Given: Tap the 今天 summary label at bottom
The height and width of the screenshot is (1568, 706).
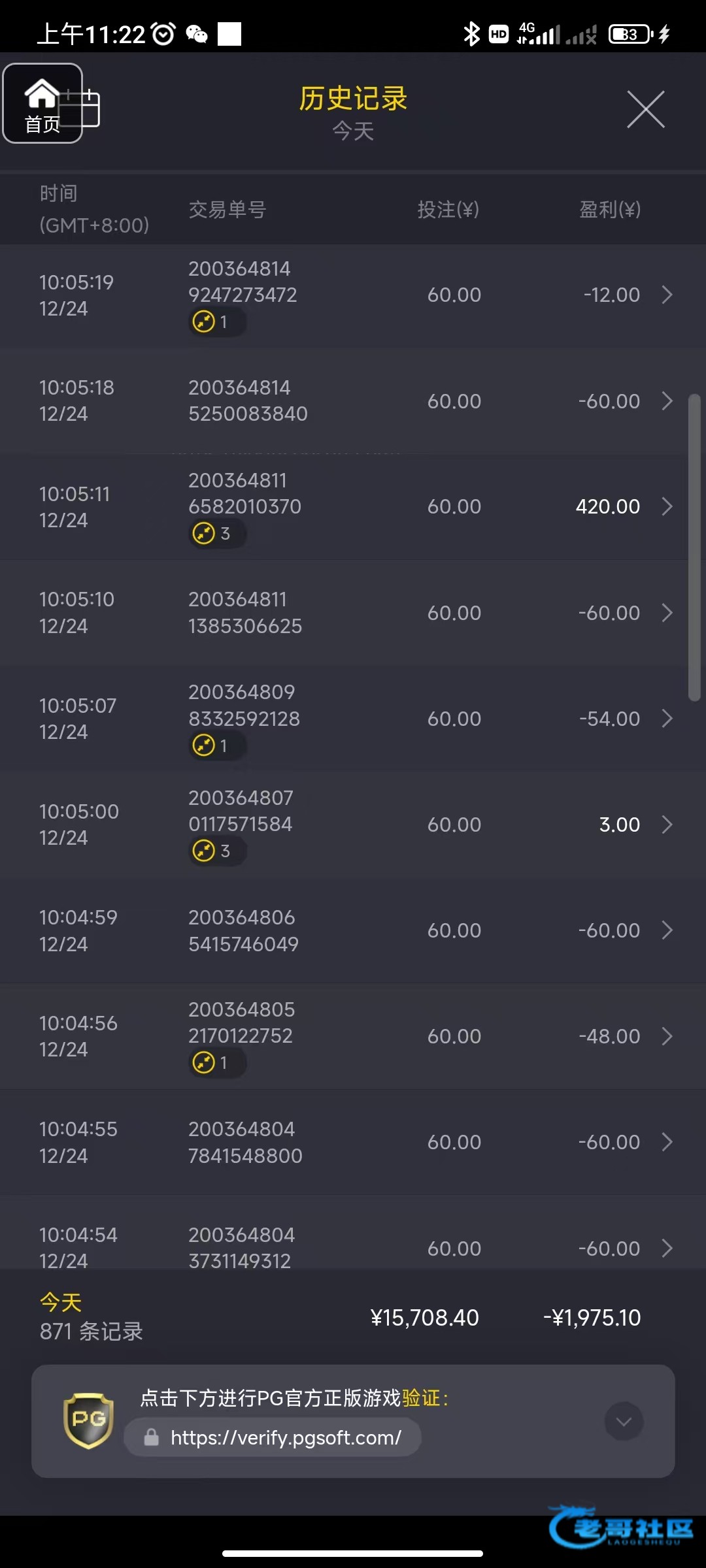Looking at the screenshot, I should (x=61, y=1302).
